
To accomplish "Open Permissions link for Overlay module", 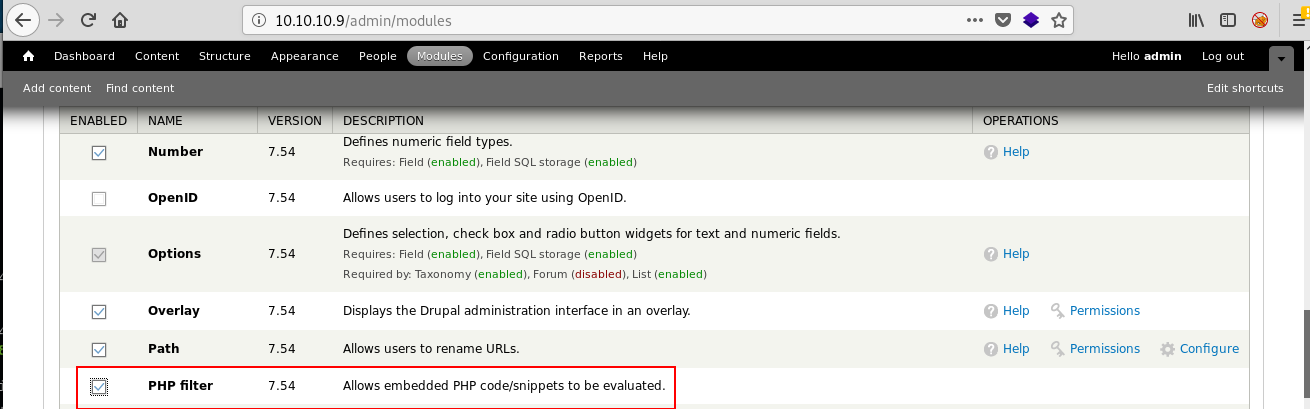I will tap(1105, 311).
